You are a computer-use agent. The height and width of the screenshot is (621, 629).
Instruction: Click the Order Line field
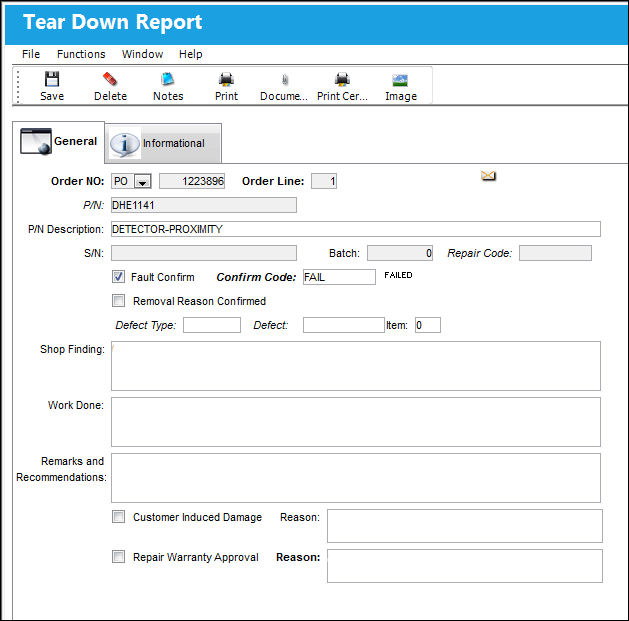pyautogui.click(x=324, y=181)
